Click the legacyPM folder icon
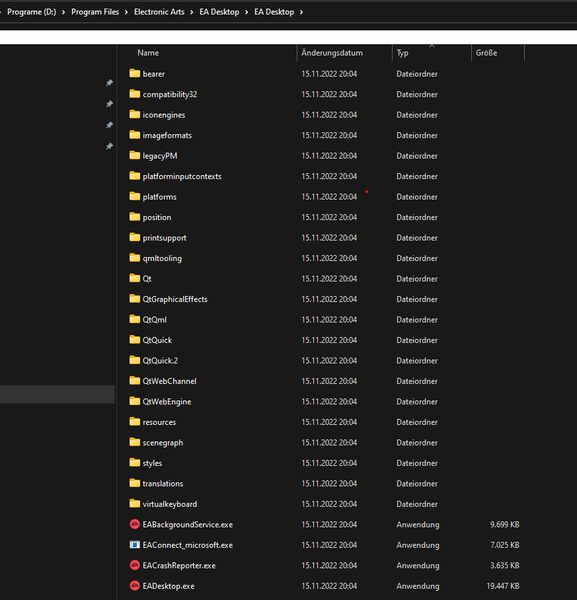This screenshot has width=577, height=600. [x=134, y=155]
